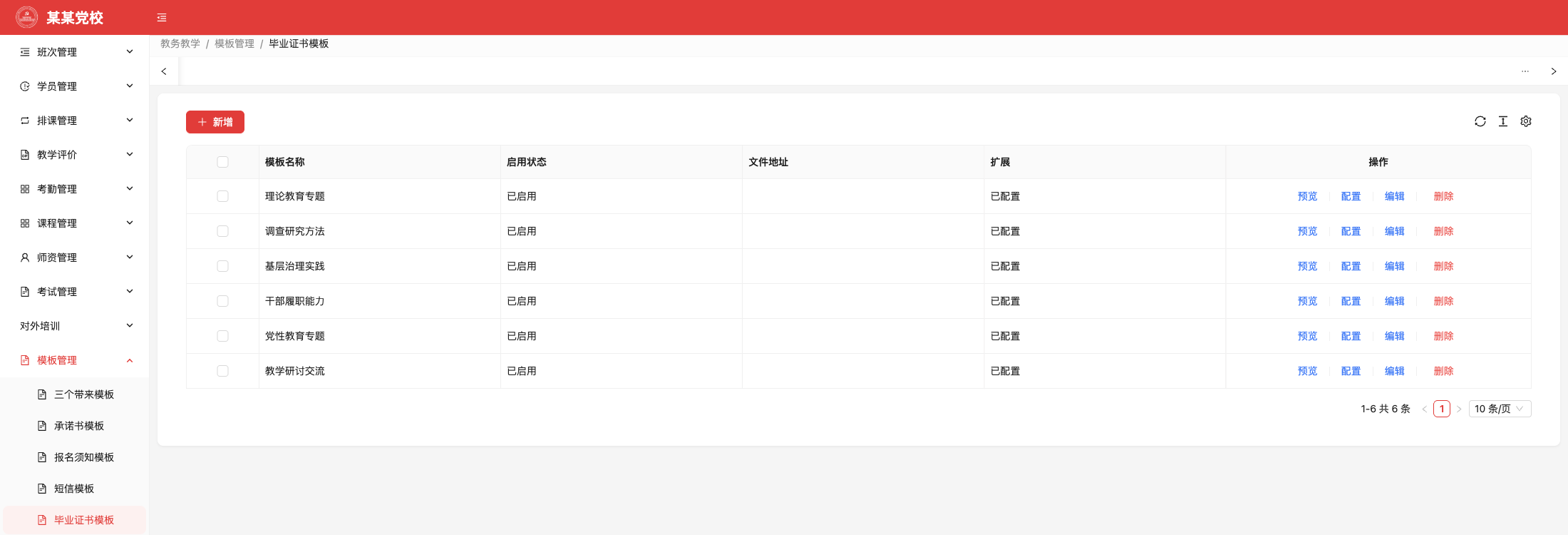Click the 考勤管理 grid icon

(25, 189)
